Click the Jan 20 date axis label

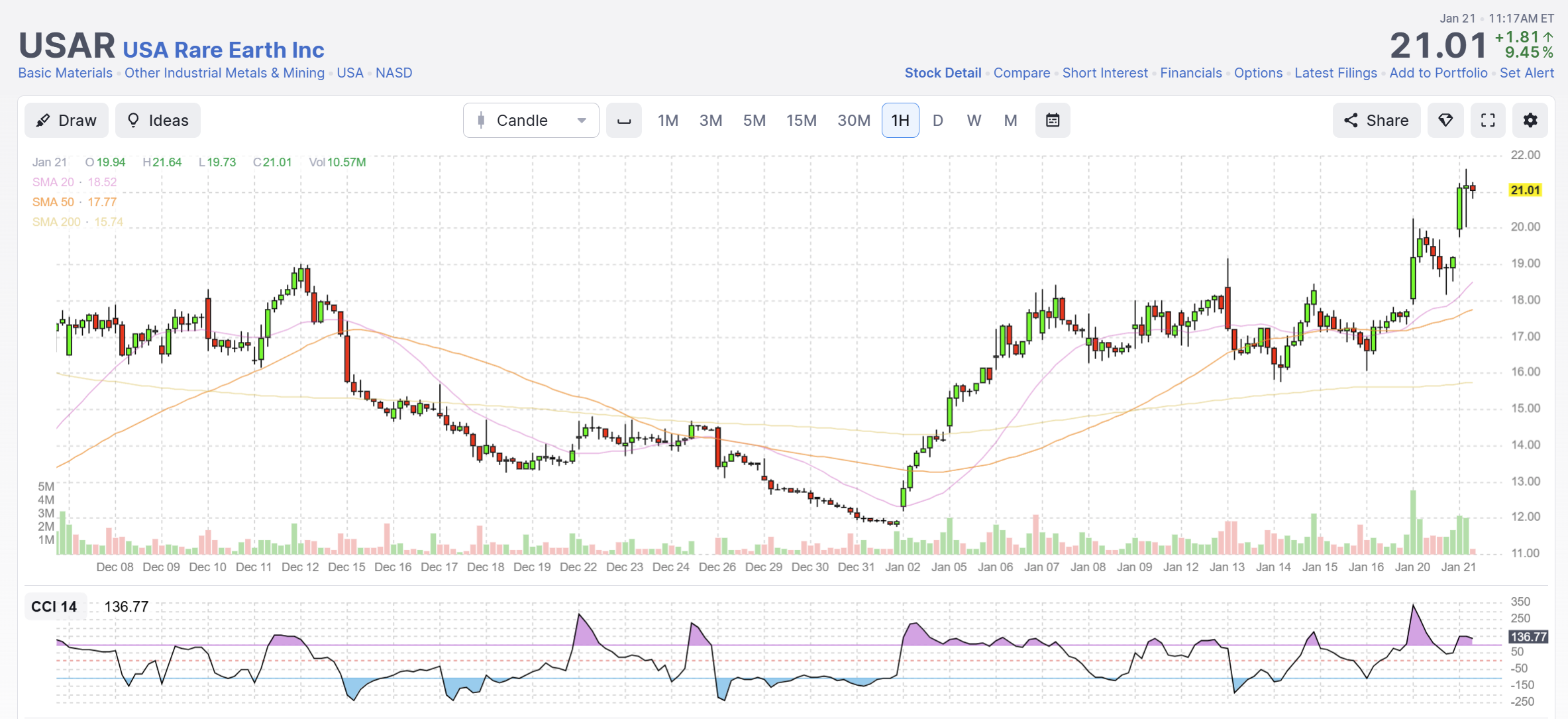(1412, 567)
